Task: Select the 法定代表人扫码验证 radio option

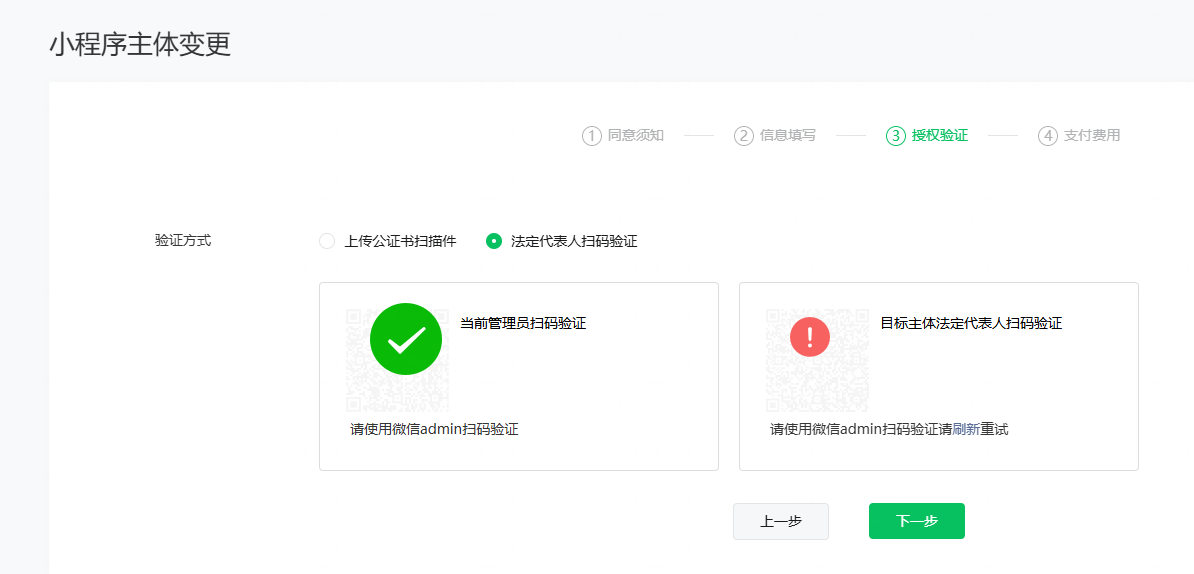Action: coord(494,241)
